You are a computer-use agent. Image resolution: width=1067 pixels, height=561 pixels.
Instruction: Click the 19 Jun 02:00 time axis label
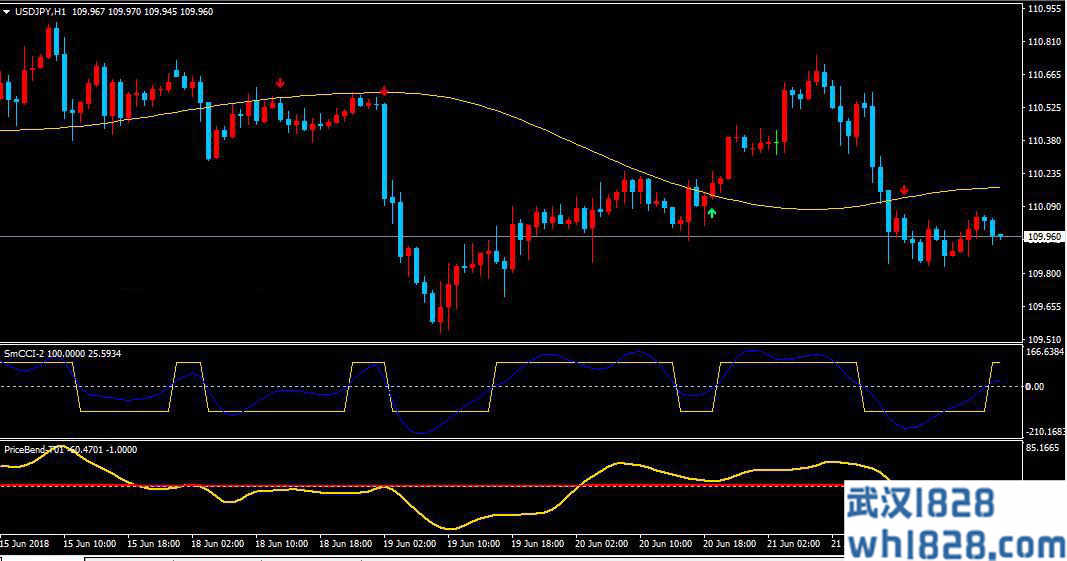click(411, 543)
